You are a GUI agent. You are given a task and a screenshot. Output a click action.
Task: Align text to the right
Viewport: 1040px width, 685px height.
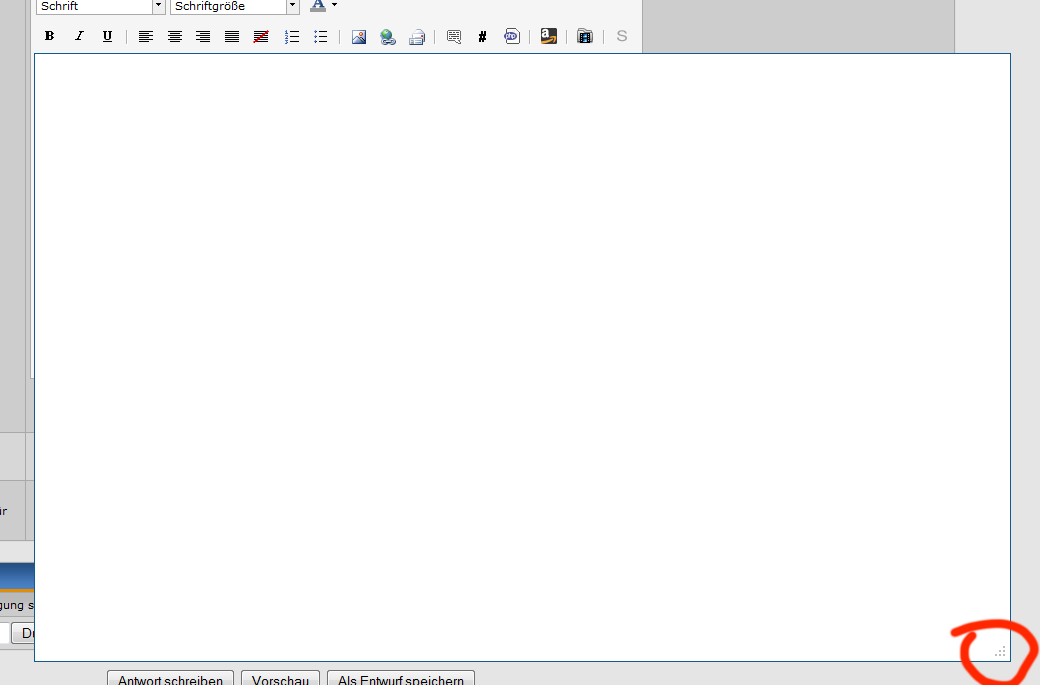(x=203, y=36)
